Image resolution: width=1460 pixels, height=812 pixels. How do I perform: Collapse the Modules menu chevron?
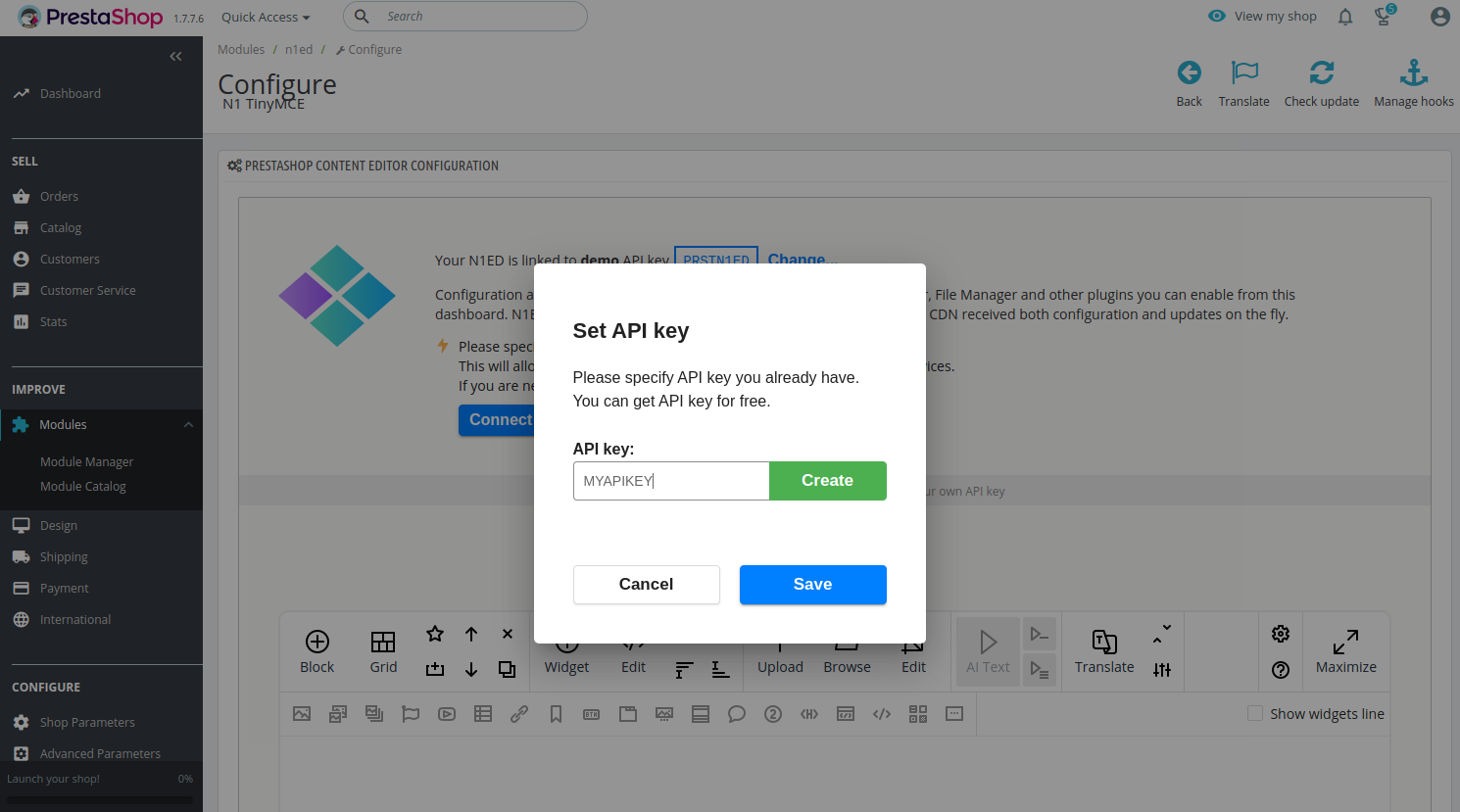[188, 425]
